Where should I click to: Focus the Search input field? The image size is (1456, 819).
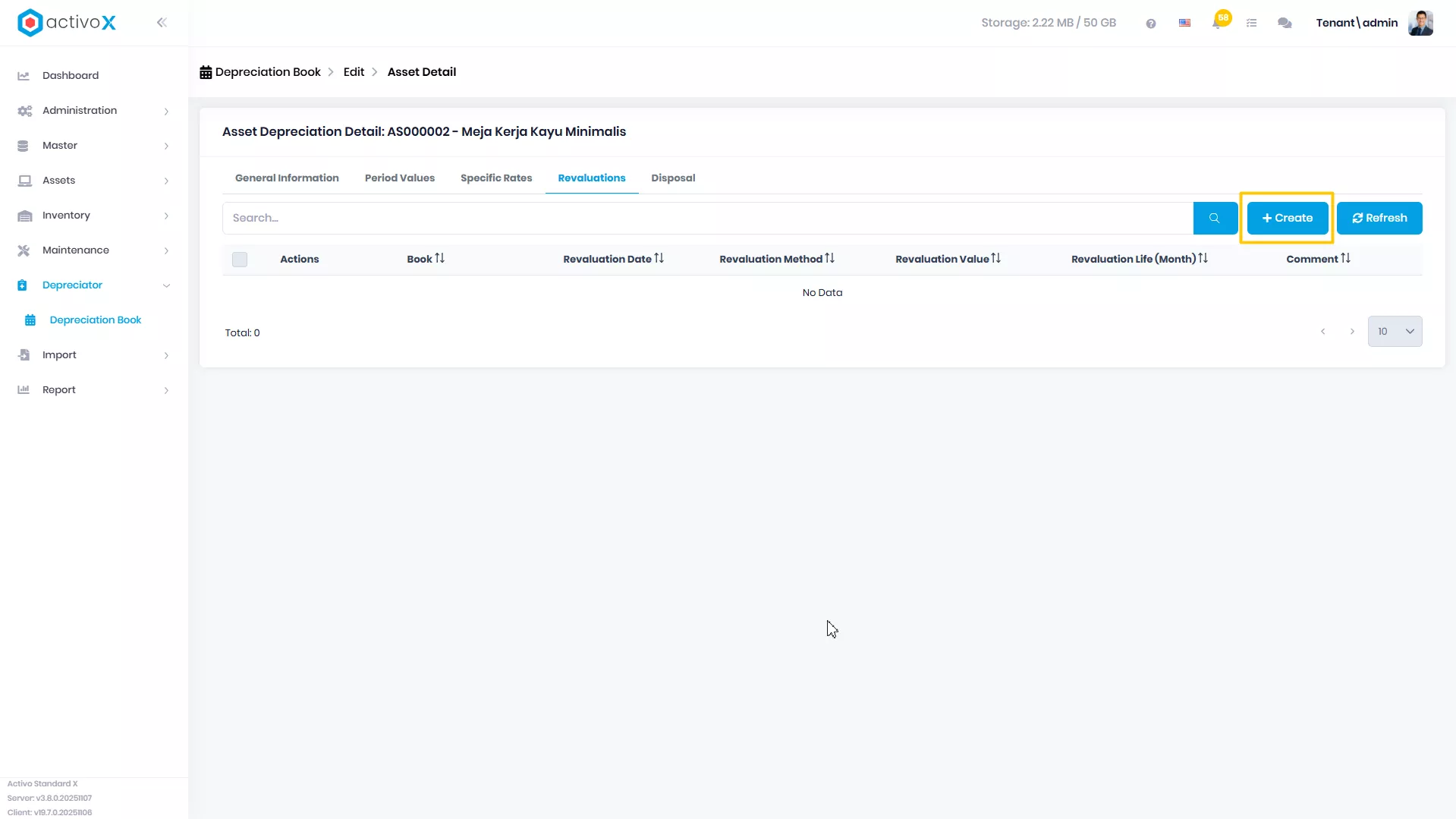[x=708, y=219]
